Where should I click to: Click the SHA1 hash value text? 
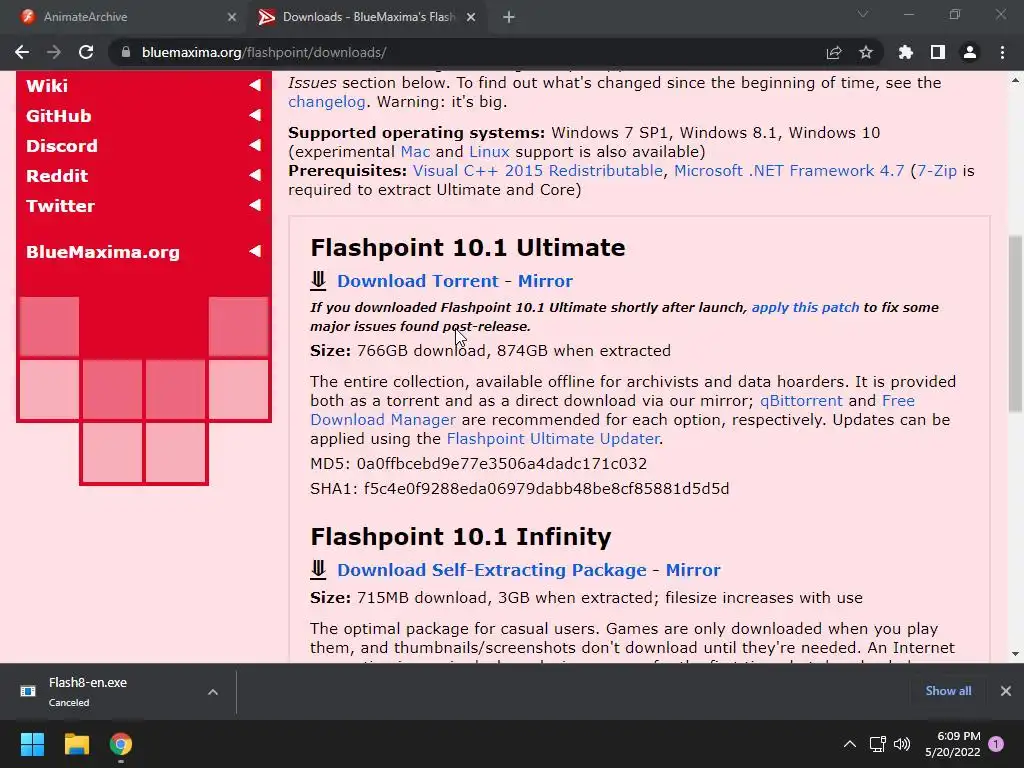[546, 488]
